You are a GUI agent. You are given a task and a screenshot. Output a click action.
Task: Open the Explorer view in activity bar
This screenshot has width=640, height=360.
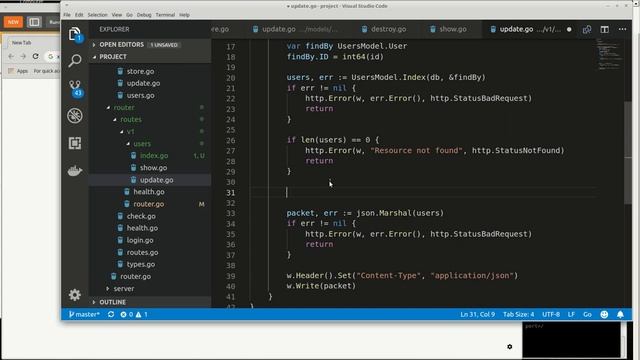point(75,34)
